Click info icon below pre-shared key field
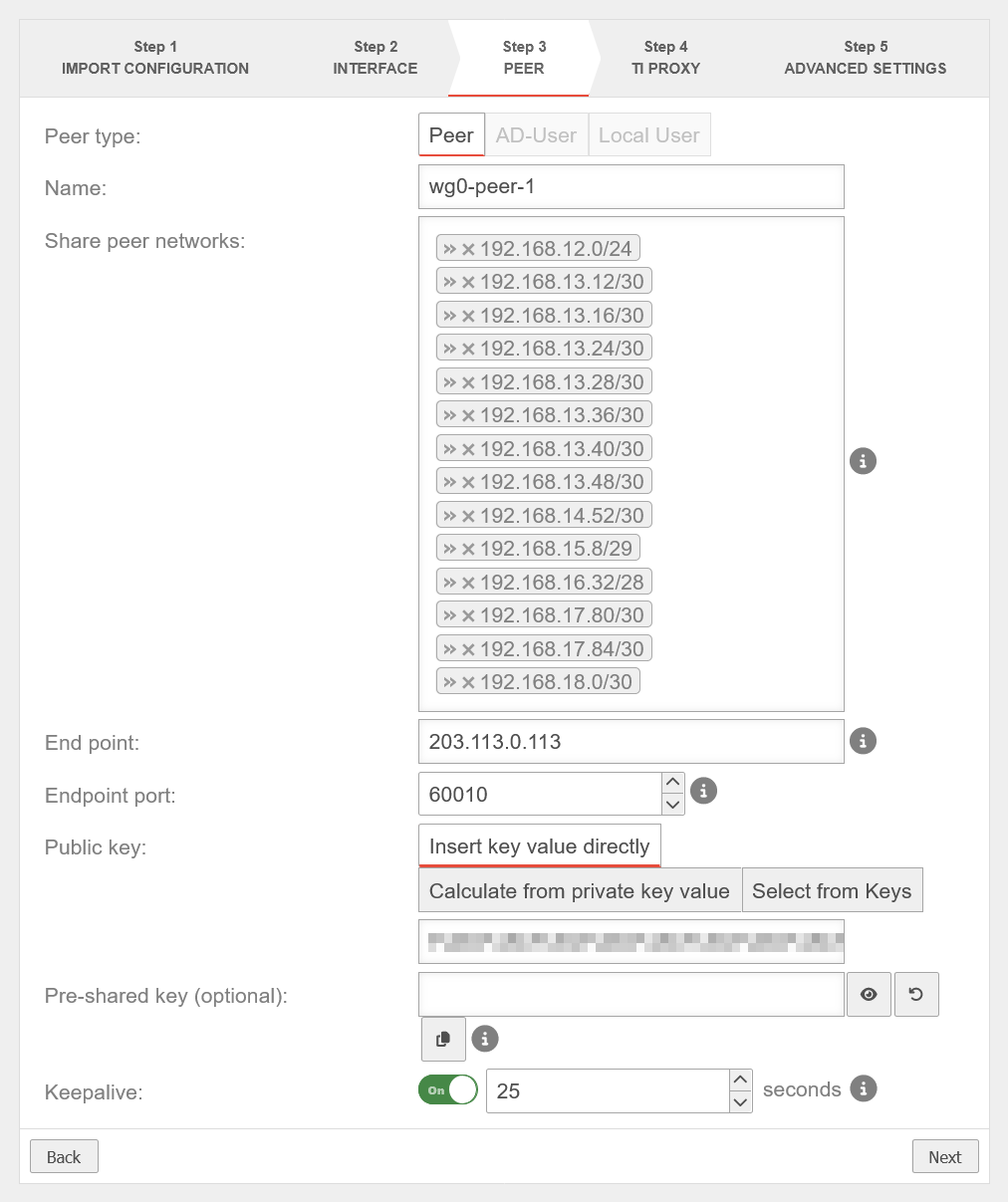The image size is (1008, 1202). (485, 1039)
